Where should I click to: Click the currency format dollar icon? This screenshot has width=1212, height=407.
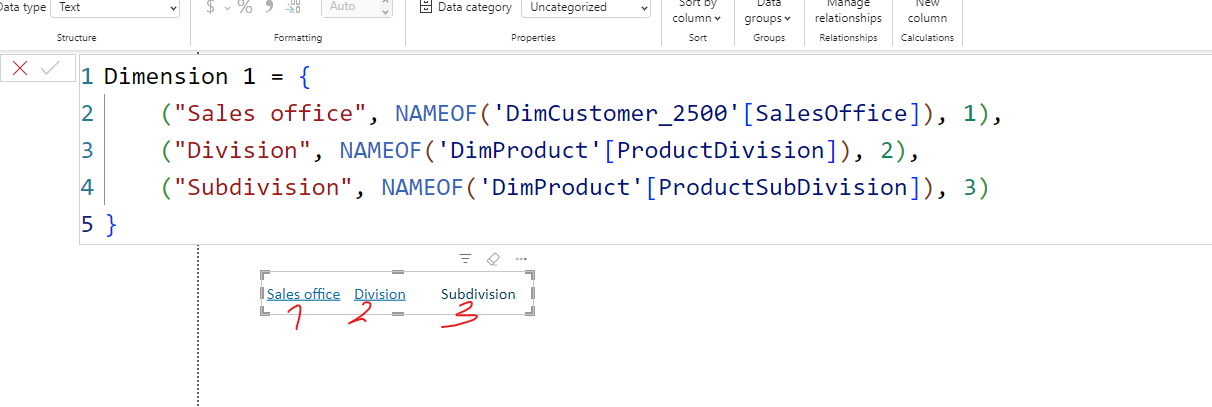(210, 7)
